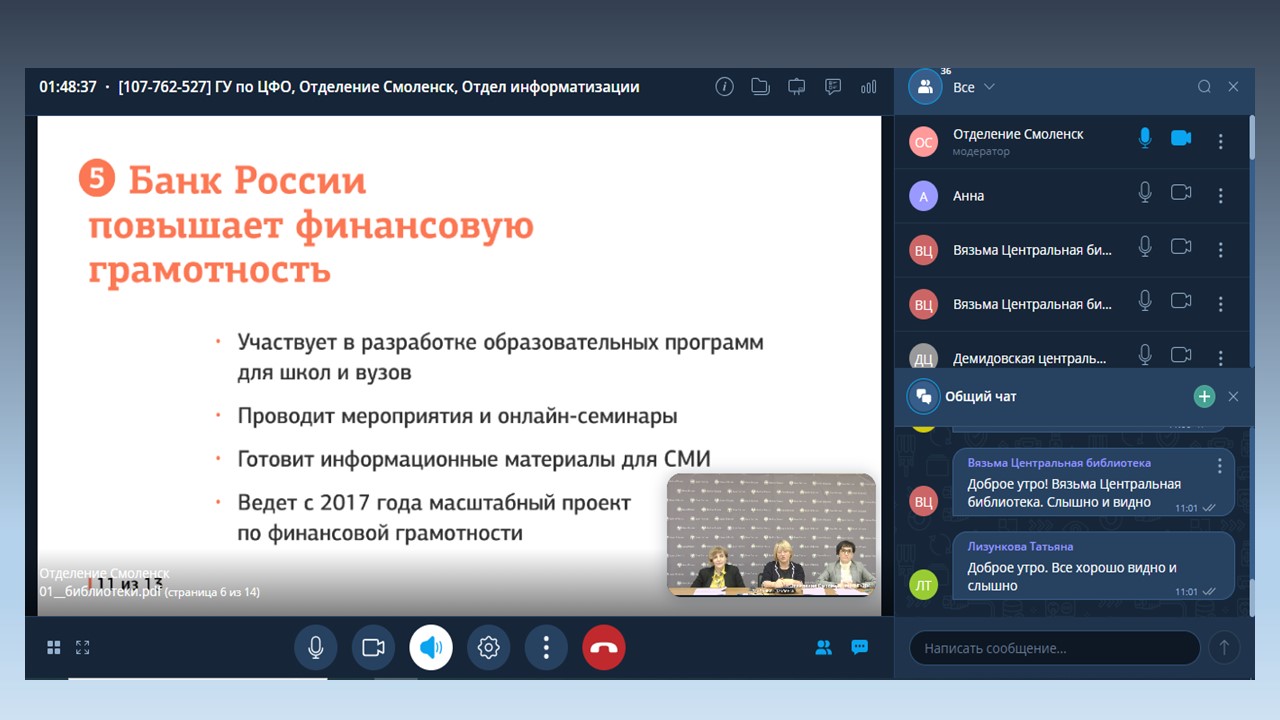Add a new chat with green plus
Image resolution: width=1280 pixels, height=720 pixels.
[x=1204, y=396]
